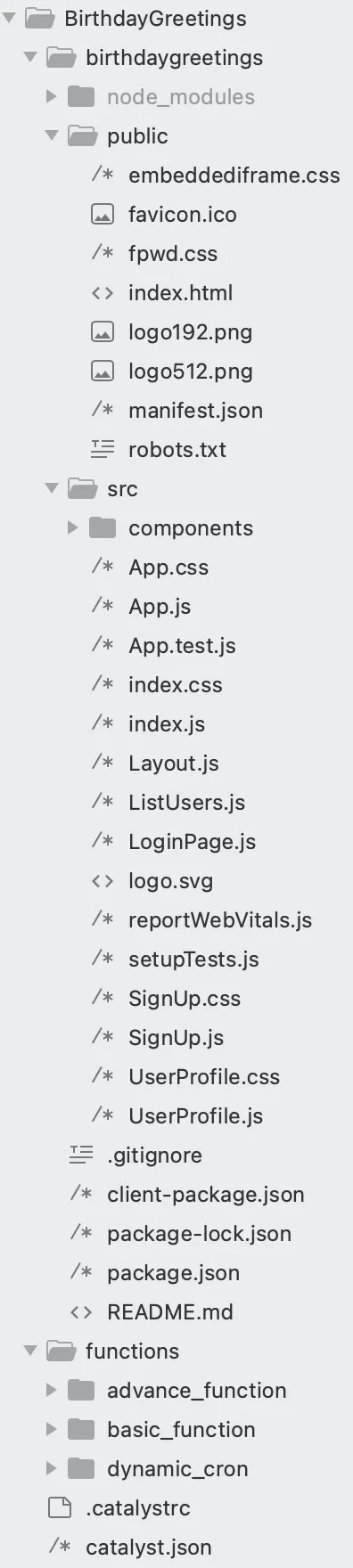Click the logo.svg code icon
Image resolution: width=353 pixels, height=1568 pixels.
[103, 881]
